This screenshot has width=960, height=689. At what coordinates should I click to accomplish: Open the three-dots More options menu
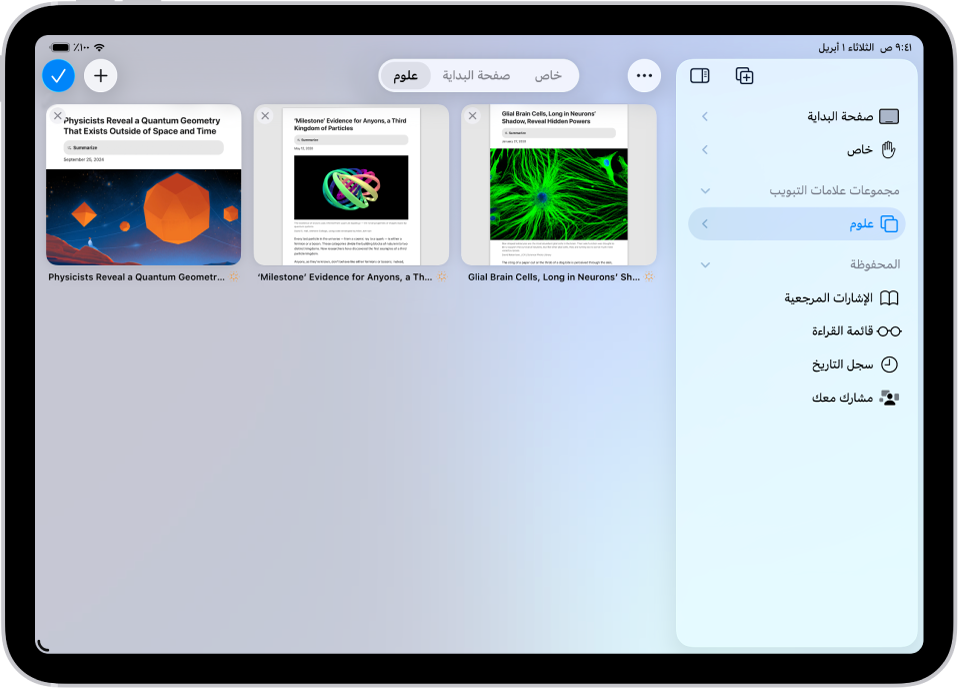pos(644,76)
